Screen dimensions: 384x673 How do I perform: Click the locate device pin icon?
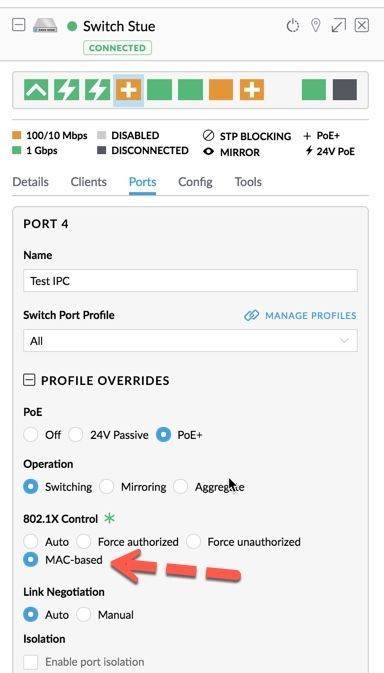tap(315, 26)
